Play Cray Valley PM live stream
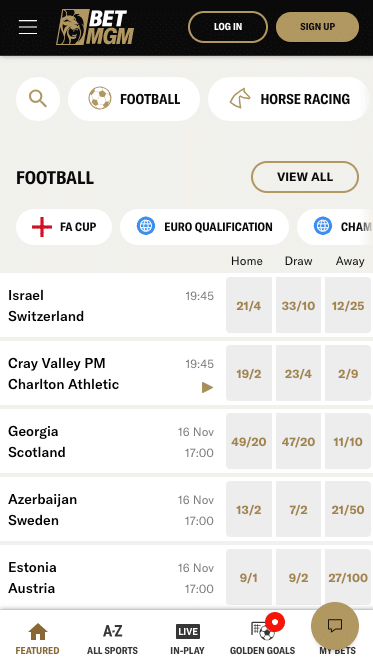The image size is (373, 664). (x=207, y=387)
